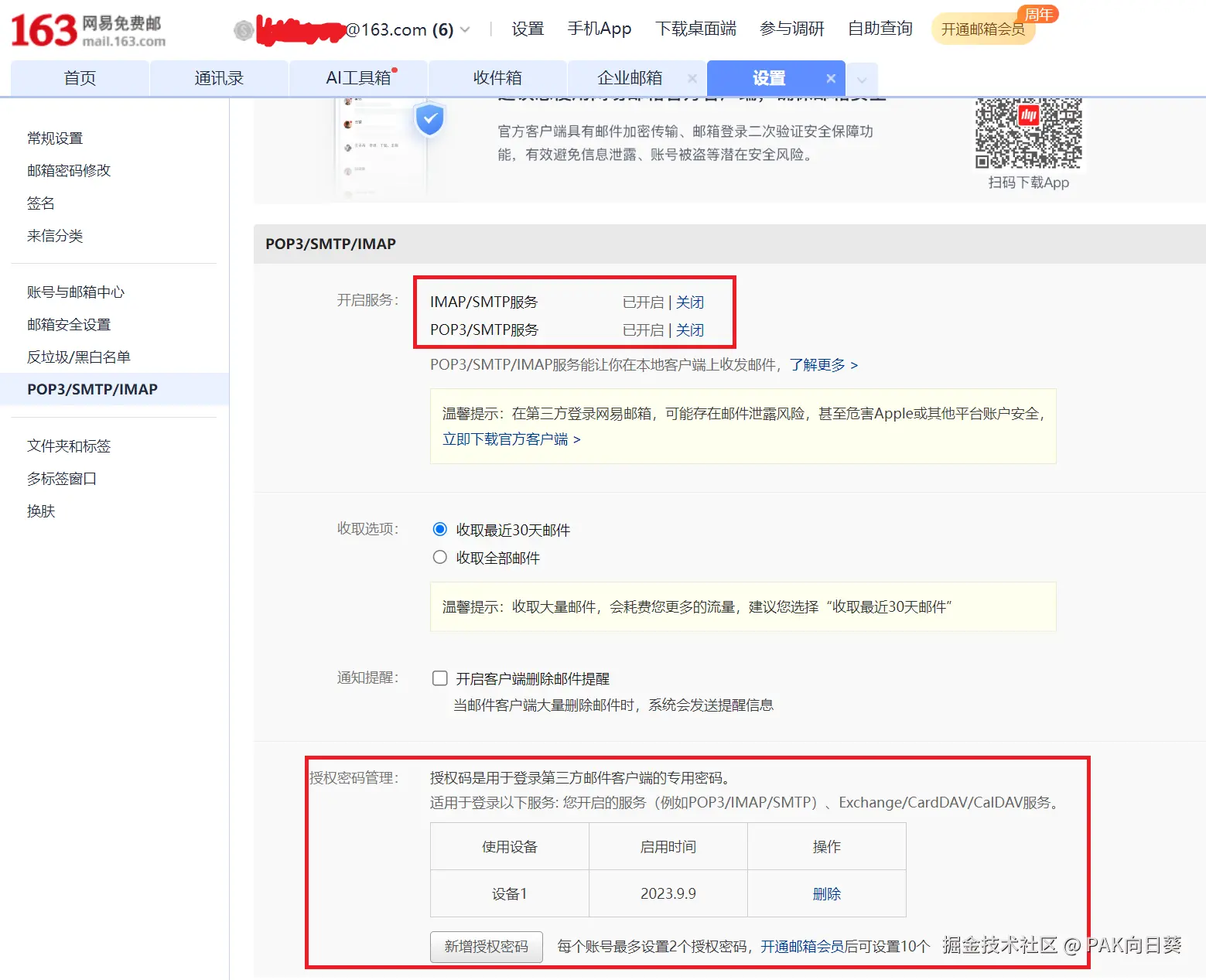This screenshot has height=980, width=1206.
Task: Open the AI工具箱 tab
Action: click(x=358, y=78)
